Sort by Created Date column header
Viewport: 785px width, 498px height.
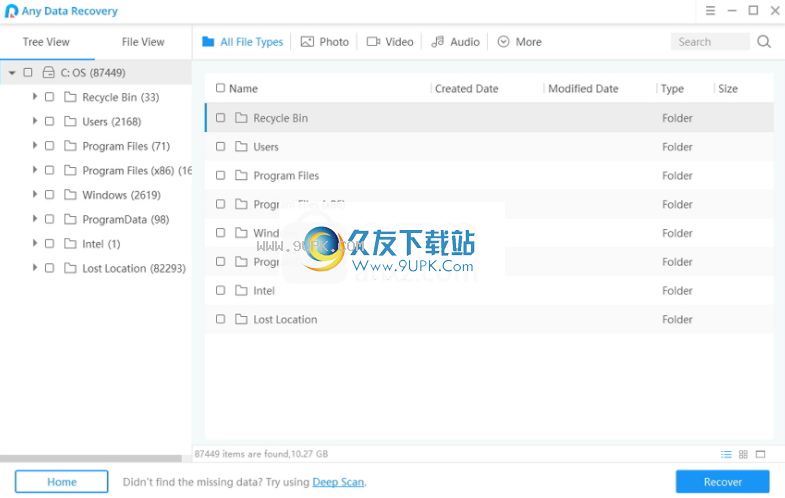click(466, 89)
